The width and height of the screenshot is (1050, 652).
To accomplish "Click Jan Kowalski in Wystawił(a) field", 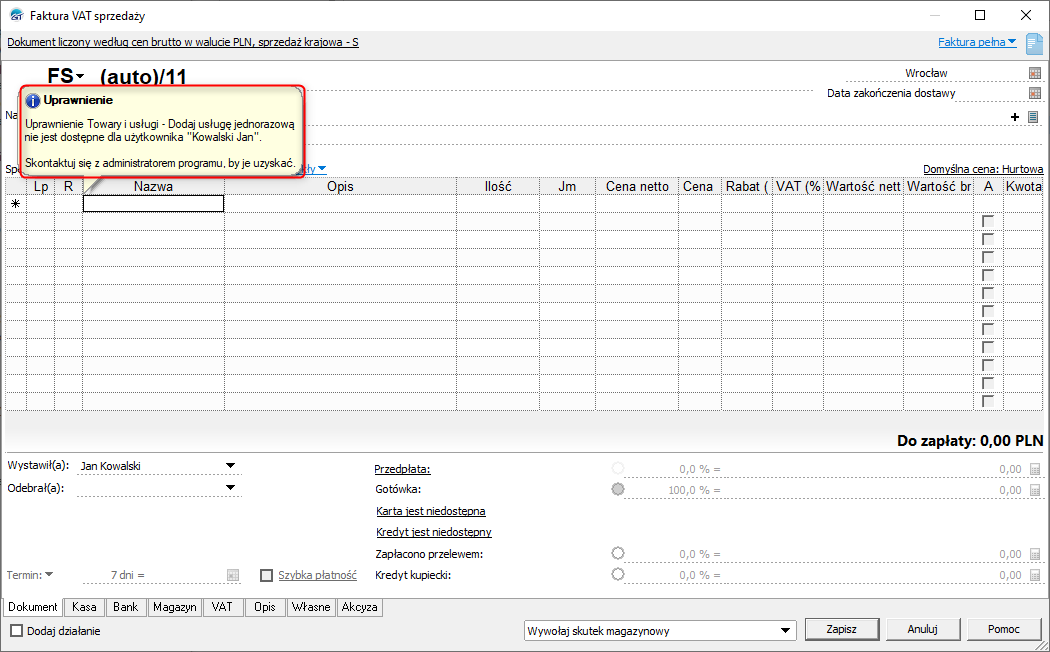I will click(x=110, y=467).
